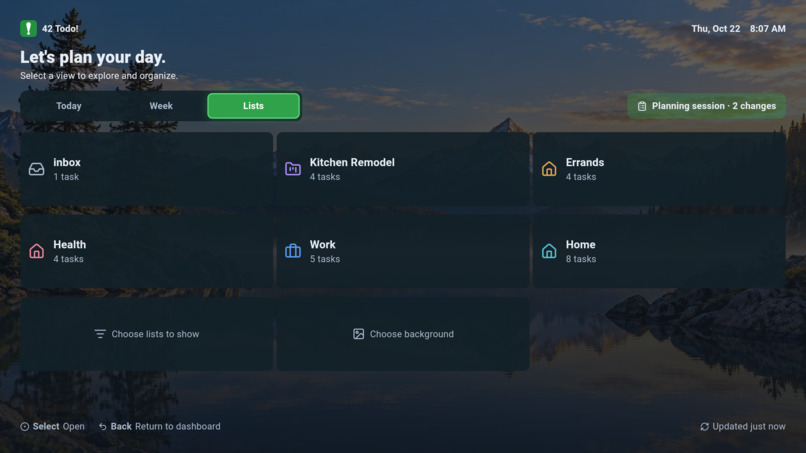Click the inbox tray icon
This screenshot has height=453, width=806.
(36, 169)
